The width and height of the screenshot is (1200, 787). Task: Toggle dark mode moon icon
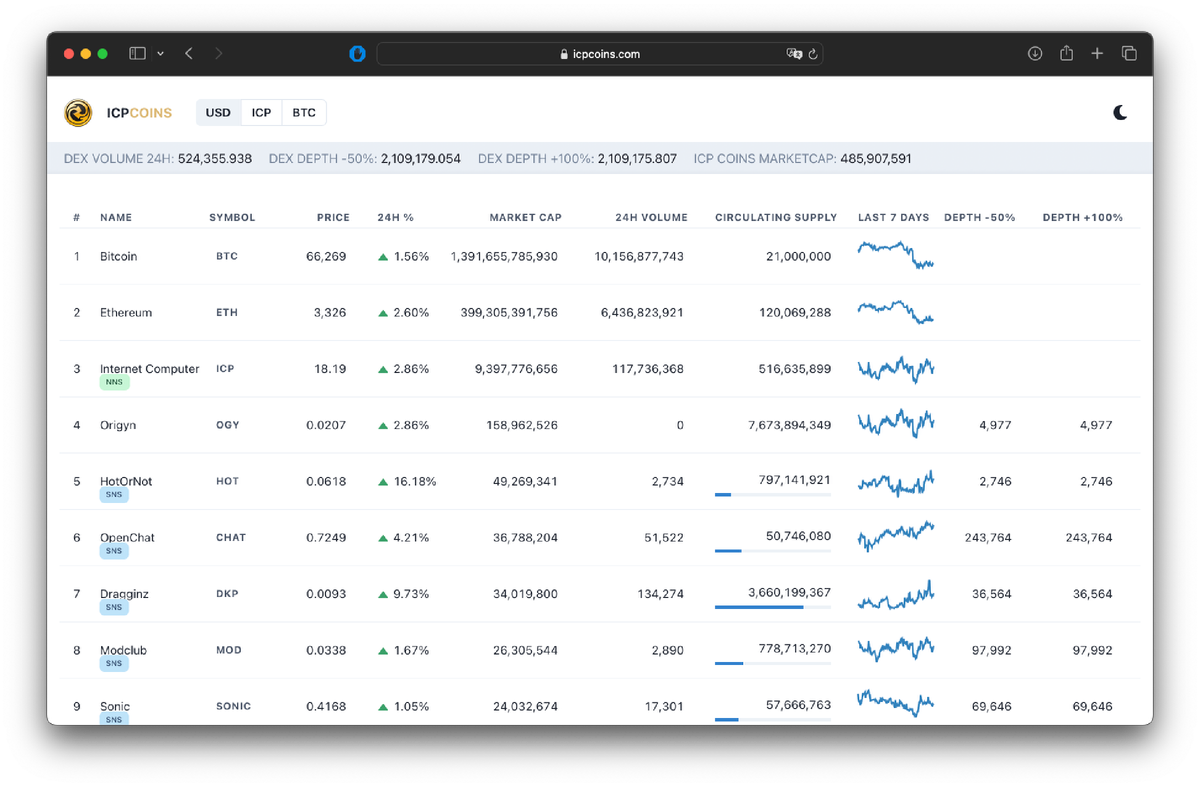1120,112
